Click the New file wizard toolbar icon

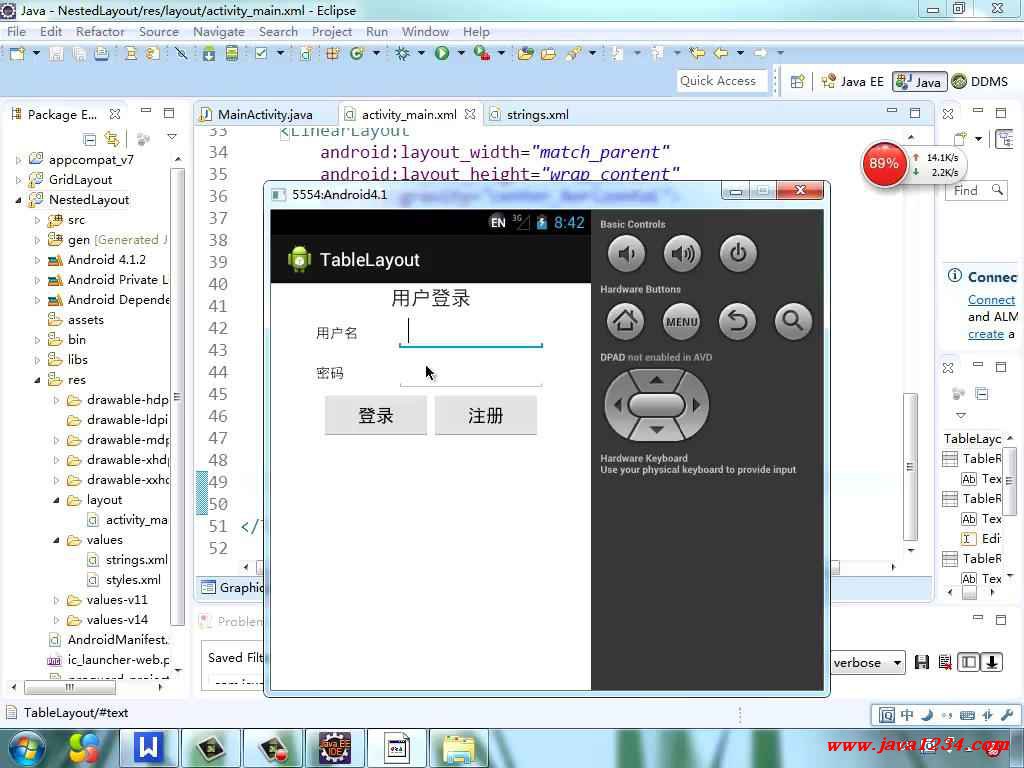pos(18,54)
